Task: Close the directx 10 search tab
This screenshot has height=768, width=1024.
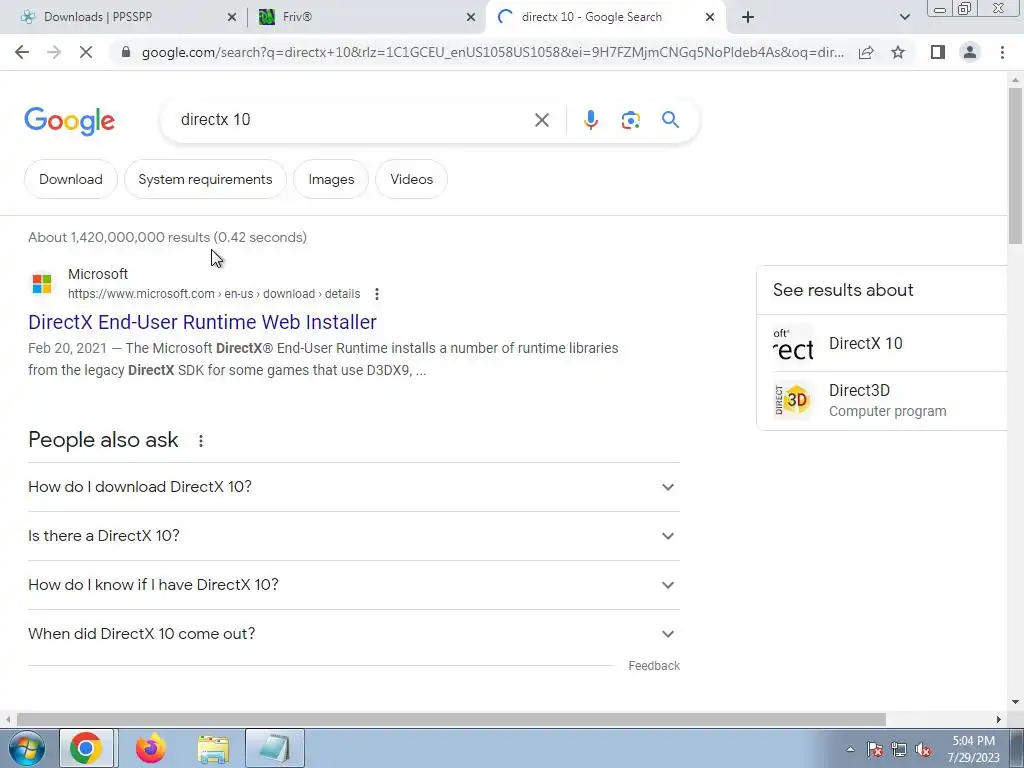Action: [710, 18]
